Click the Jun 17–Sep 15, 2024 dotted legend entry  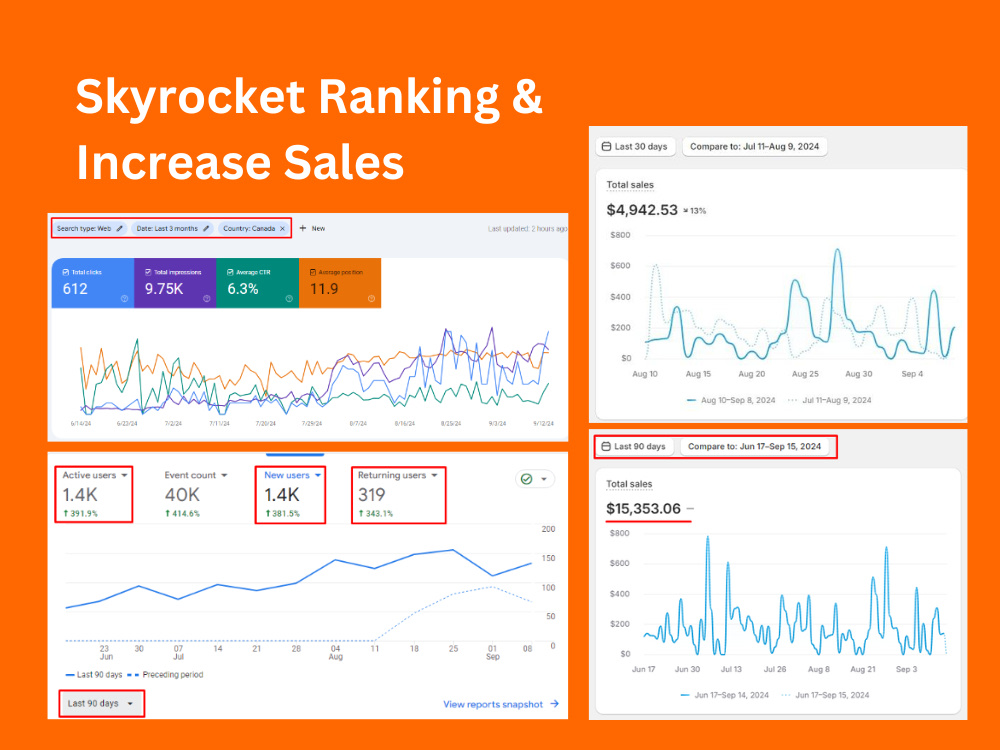click(x=825, y=695)
